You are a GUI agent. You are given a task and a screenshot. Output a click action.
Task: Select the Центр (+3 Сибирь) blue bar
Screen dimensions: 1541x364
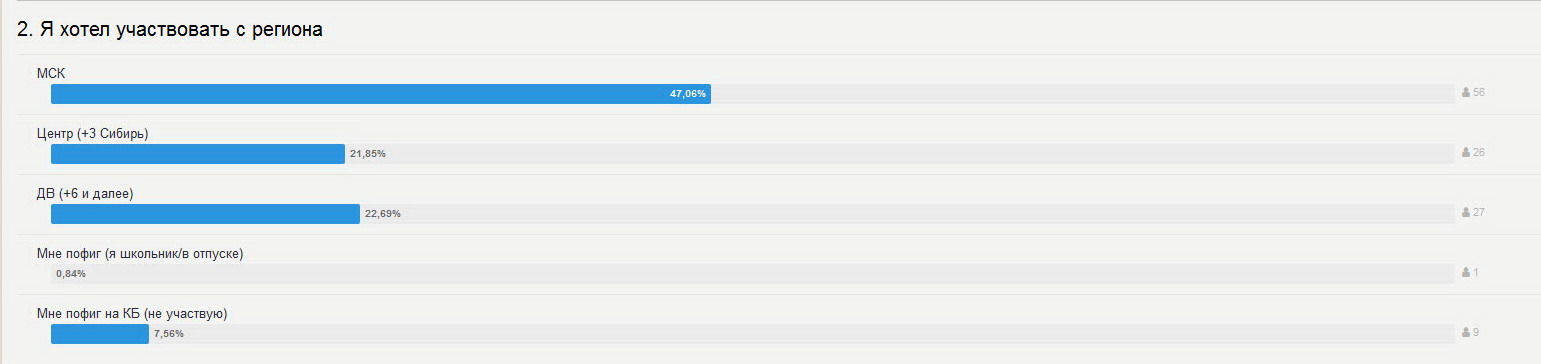coord(198,154)
